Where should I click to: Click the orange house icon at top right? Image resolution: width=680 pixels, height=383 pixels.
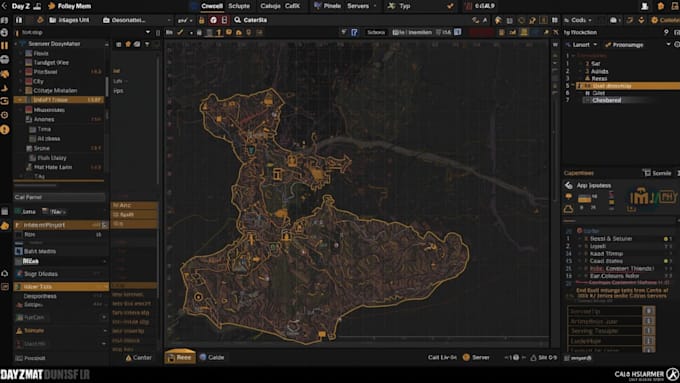coord(660,6)
